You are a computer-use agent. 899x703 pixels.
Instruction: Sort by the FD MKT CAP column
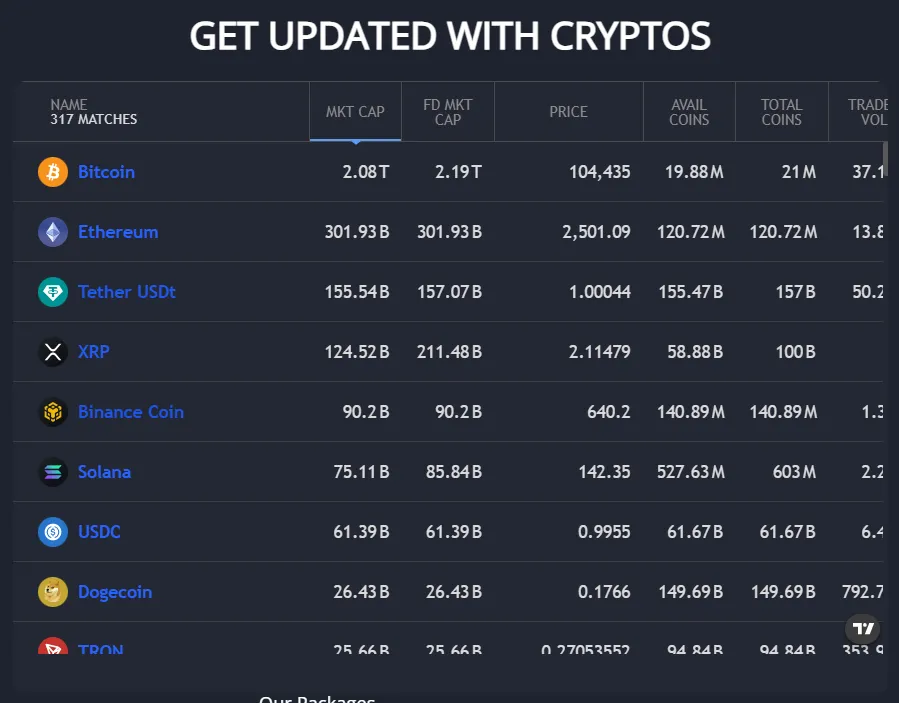(x=448, y=112)
